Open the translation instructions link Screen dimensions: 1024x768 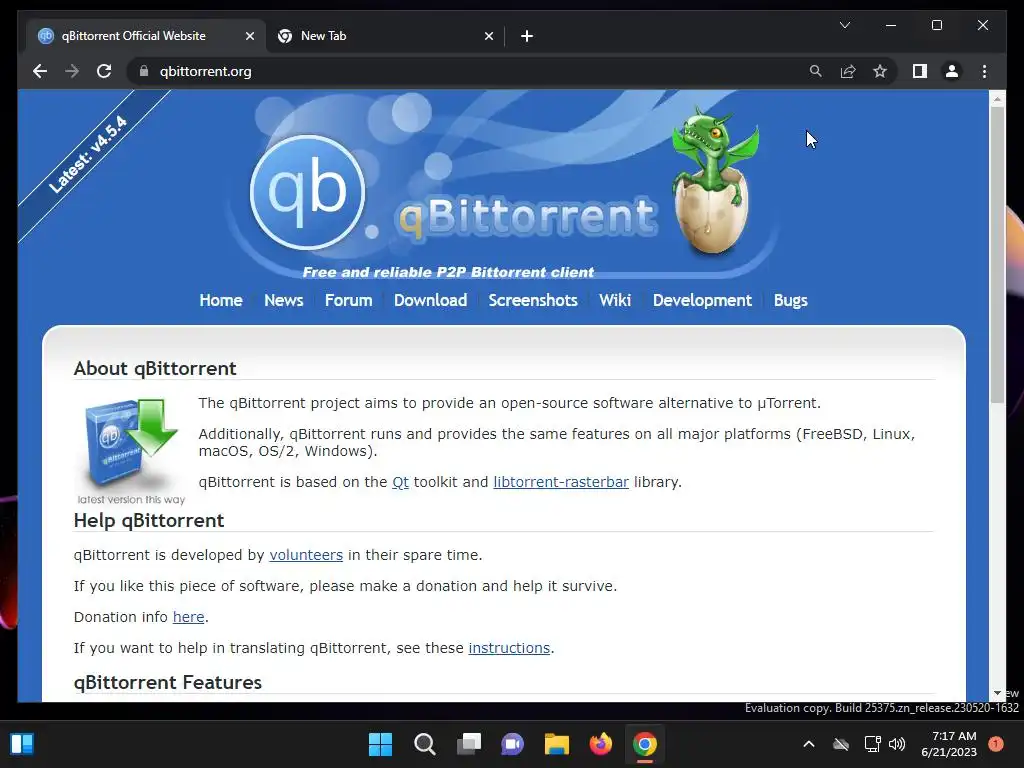(509, 648)
